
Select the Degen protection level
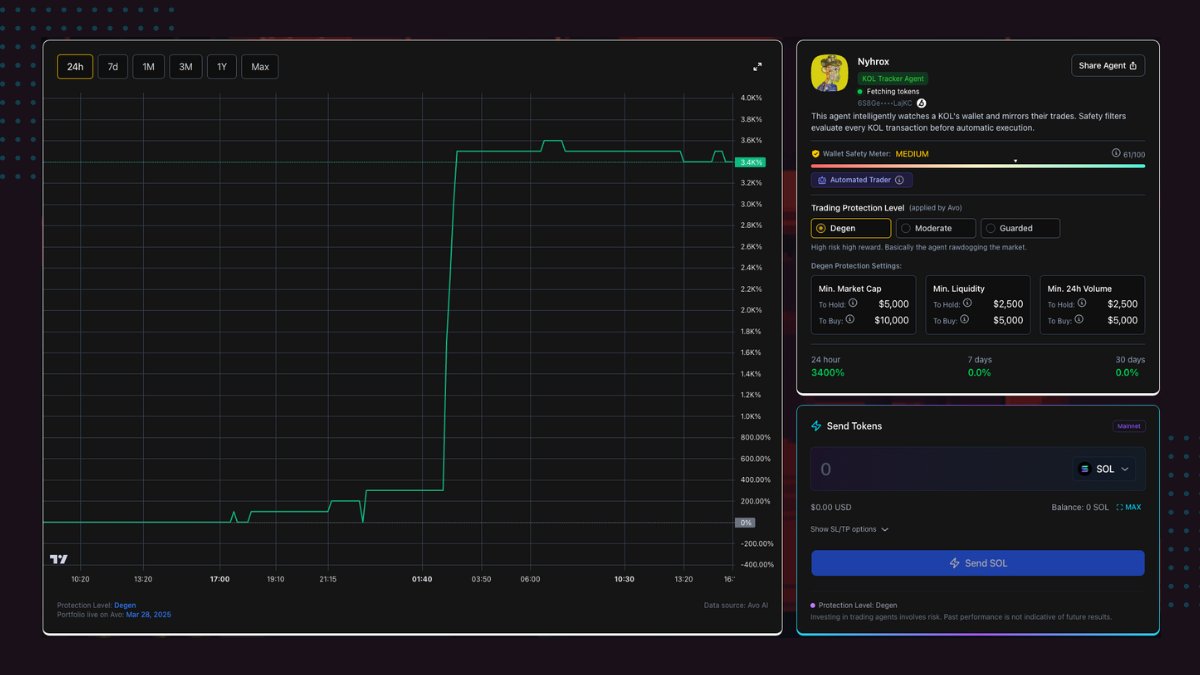click(850, 228)
